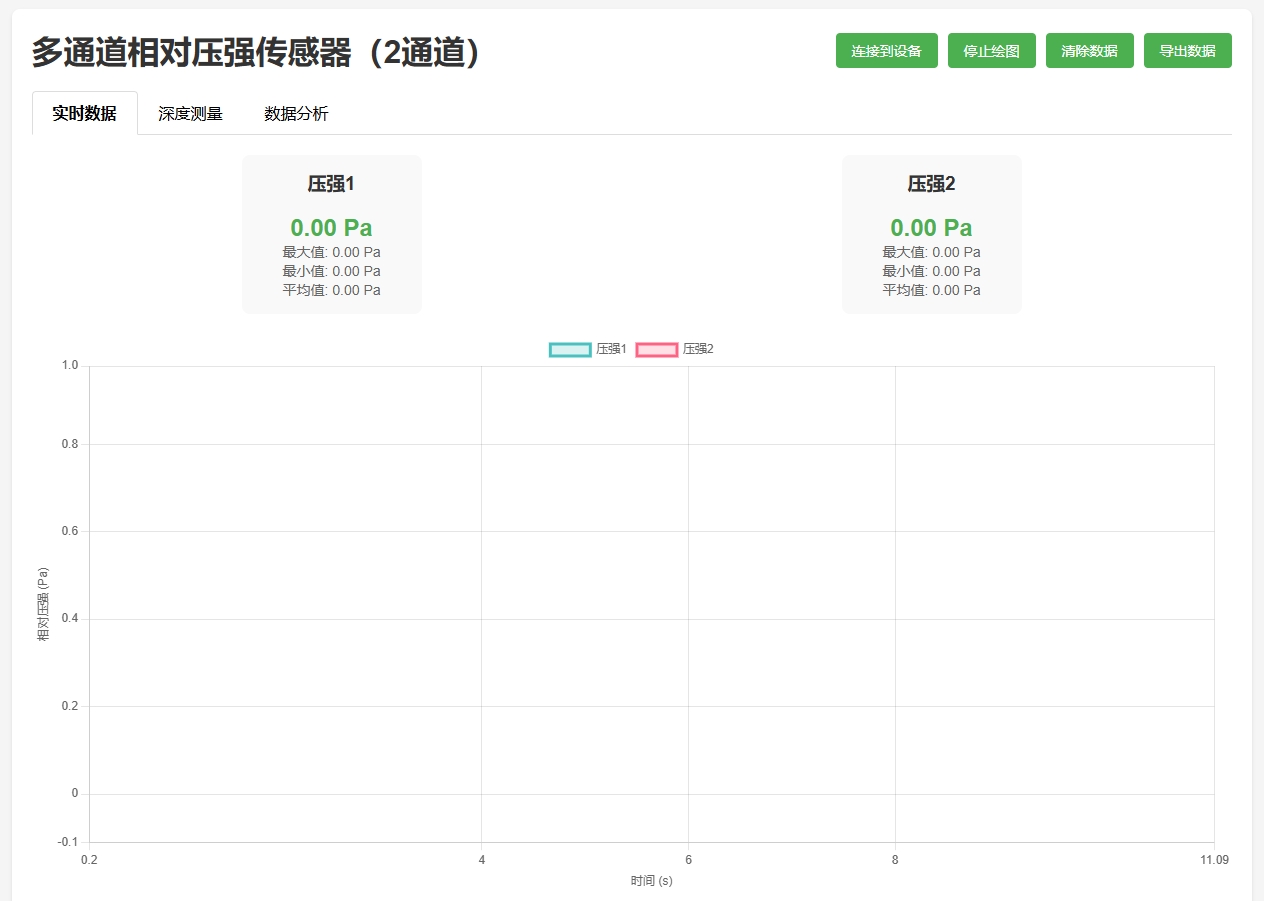Click the 平均值 stat under 压强2

(x=931, y=290)
